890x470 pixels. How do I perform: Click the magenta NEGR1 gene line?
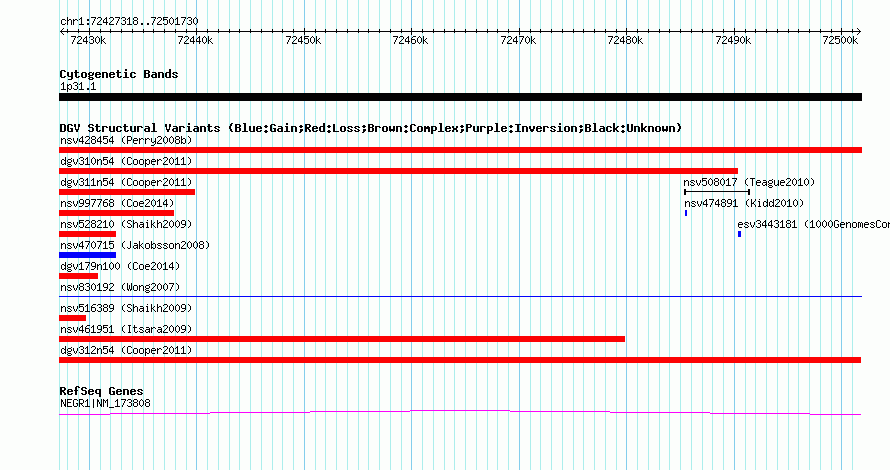pos(460,413)
